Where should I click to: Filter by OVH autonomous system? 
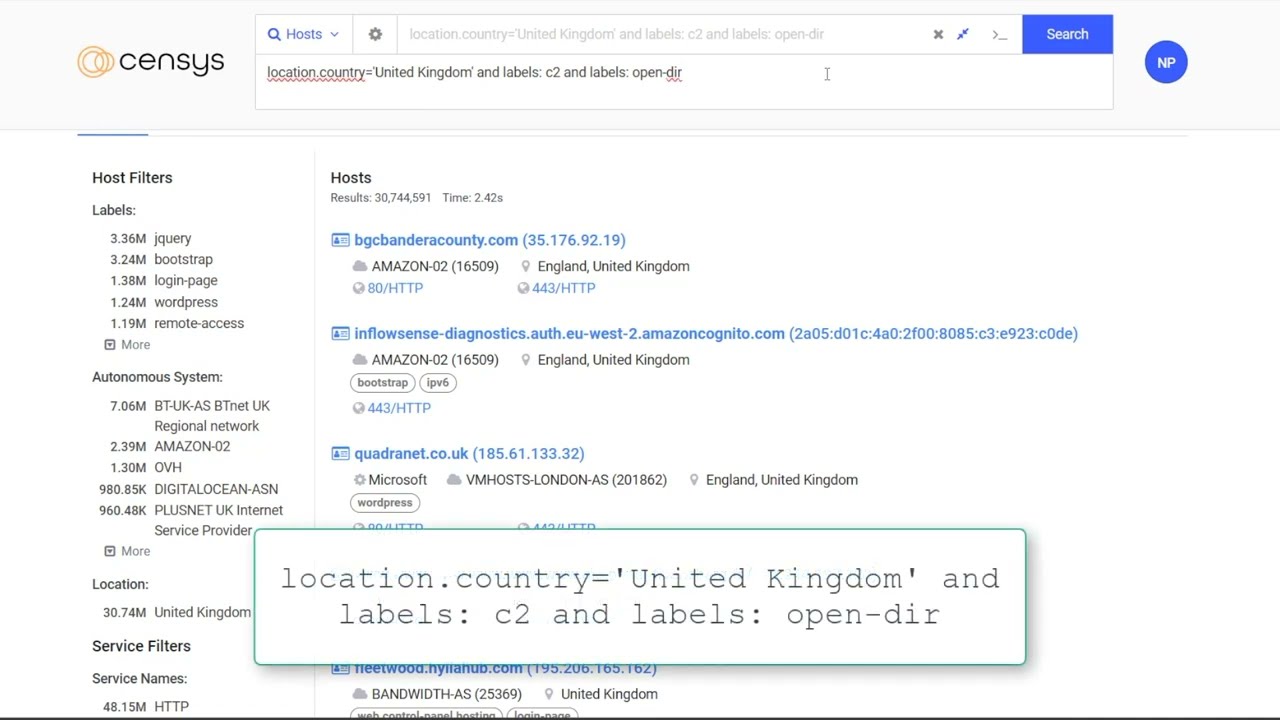167,468
